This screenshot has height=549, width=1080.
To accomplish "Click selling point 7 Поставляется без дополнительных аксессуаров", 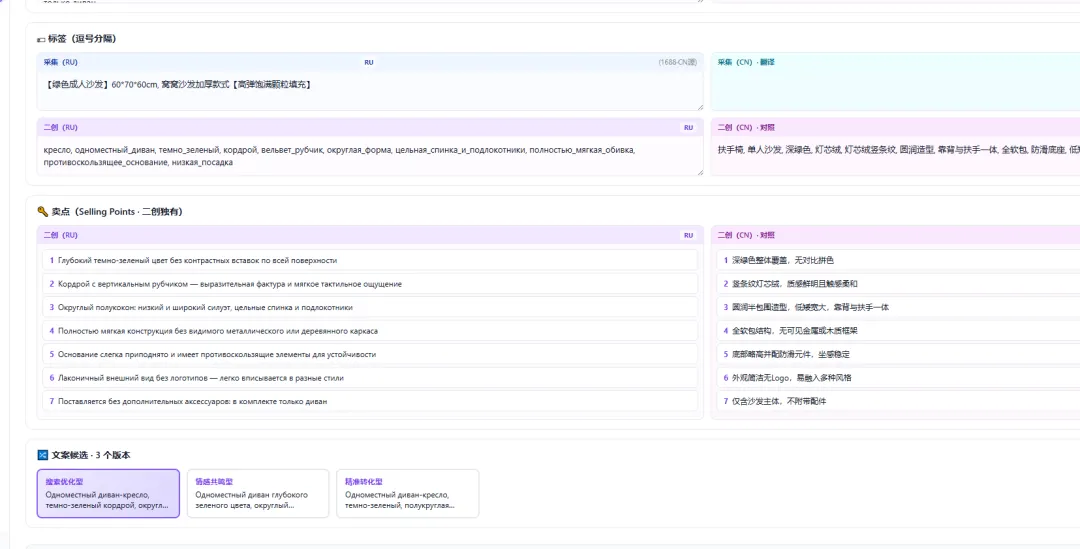I will (x=370, y=401).
